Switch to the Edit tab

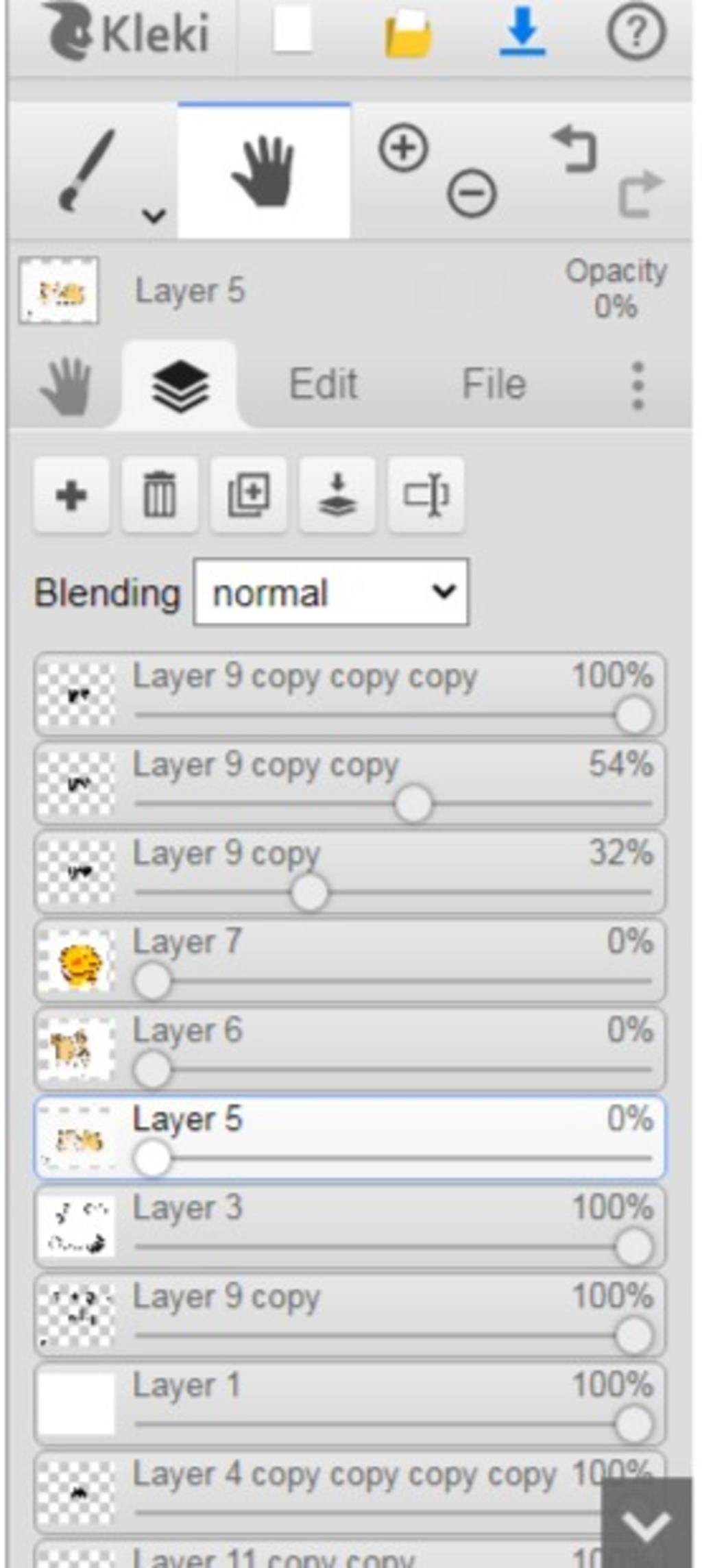[x=323, y=384]
